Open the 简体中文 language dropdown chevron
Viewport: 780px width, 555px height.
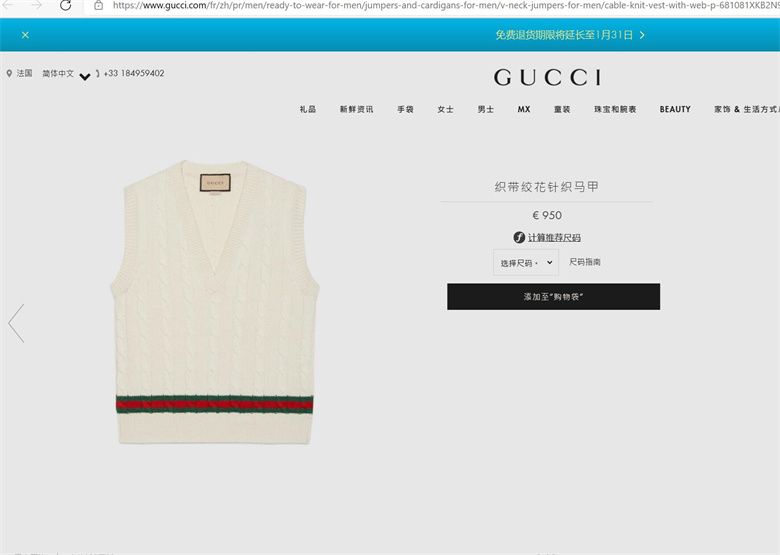pos(85,77)
